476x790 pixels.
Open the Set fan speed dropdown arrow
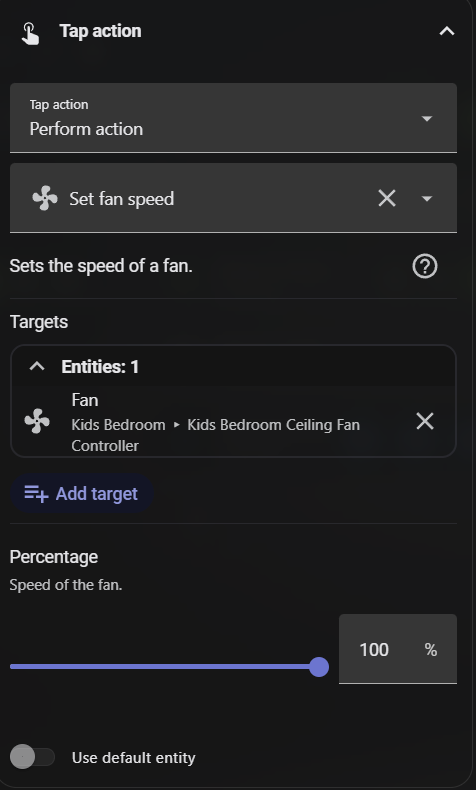click(427, 199)
